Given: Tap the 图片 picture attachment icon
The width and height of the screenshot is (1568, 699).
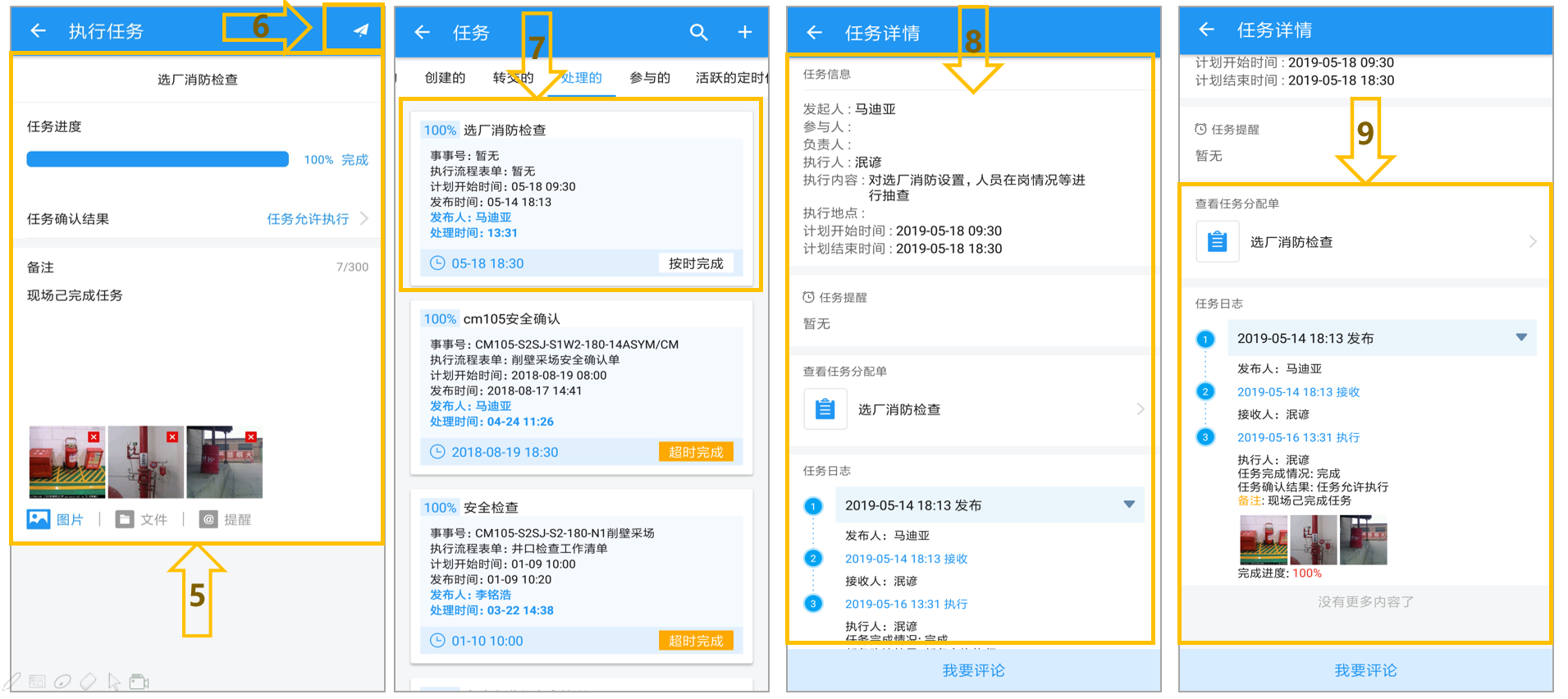Looking at the screenshot, I should point(39,519).
